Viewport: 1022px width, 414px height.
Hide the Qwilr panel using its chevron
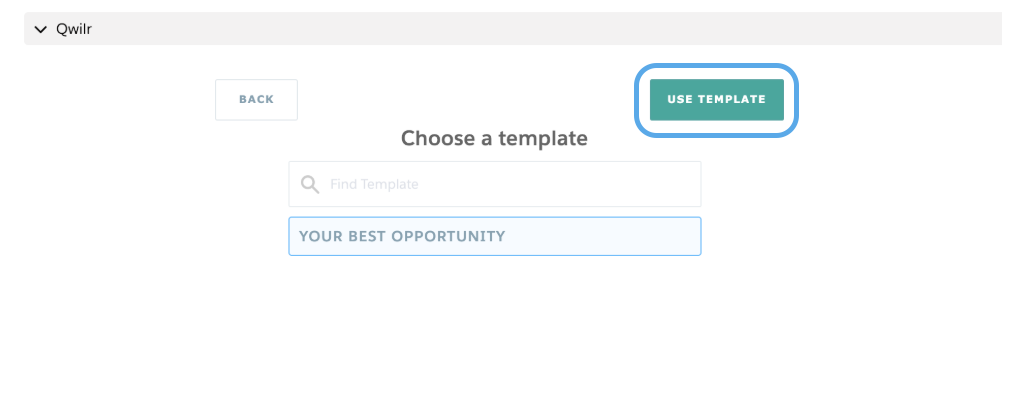(40, 29)
